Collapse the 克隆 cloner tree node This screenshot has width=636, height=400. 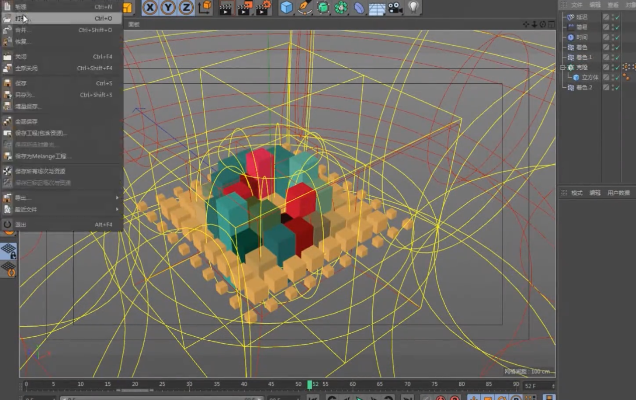pyautogui.click(x=563, y=67)
